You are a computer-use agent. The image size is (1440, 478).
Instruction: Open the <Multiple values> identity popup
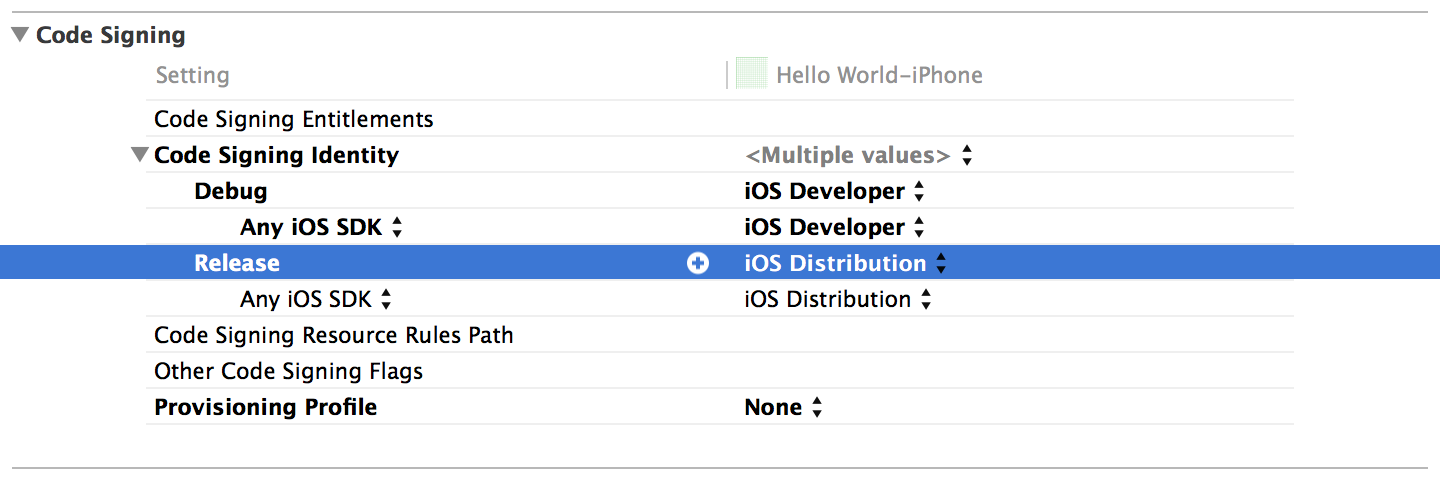pos(859,155)
